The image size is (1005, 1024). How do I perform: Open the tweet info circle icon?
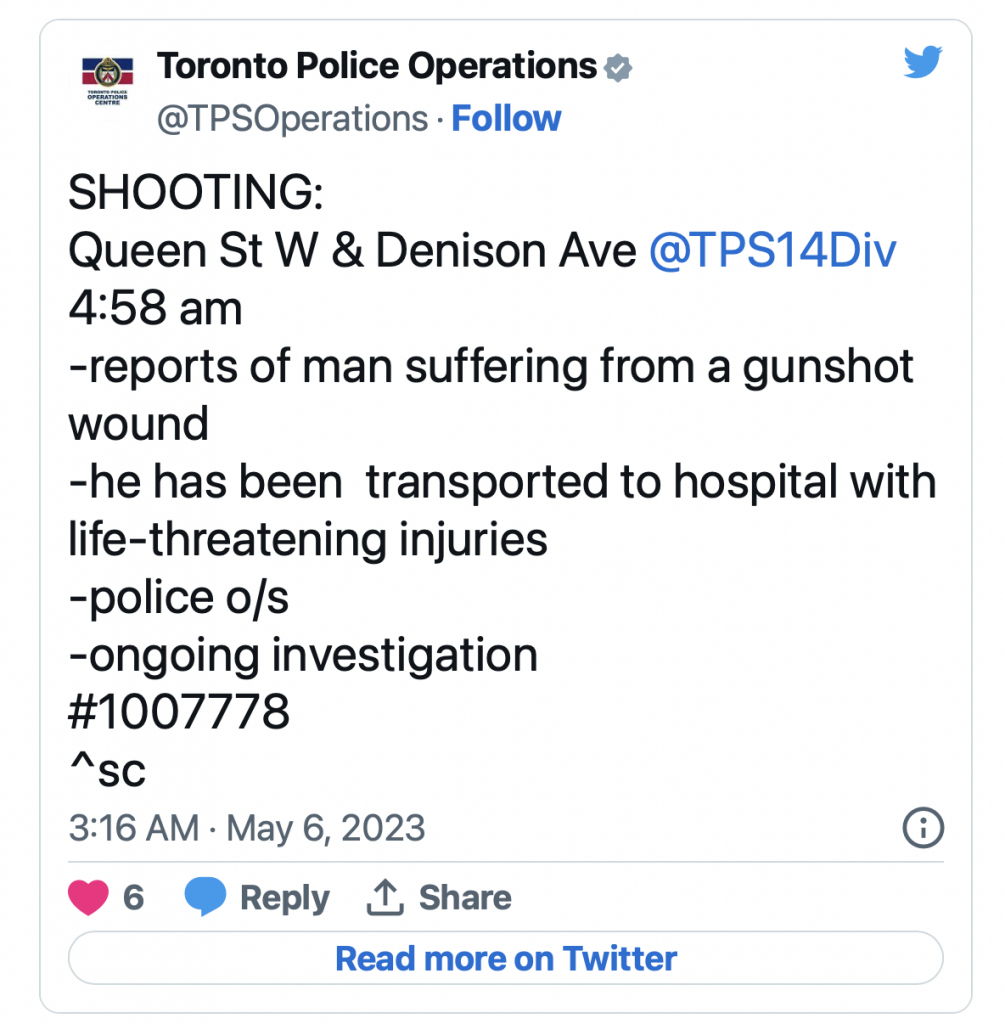[x=923, y=828]
